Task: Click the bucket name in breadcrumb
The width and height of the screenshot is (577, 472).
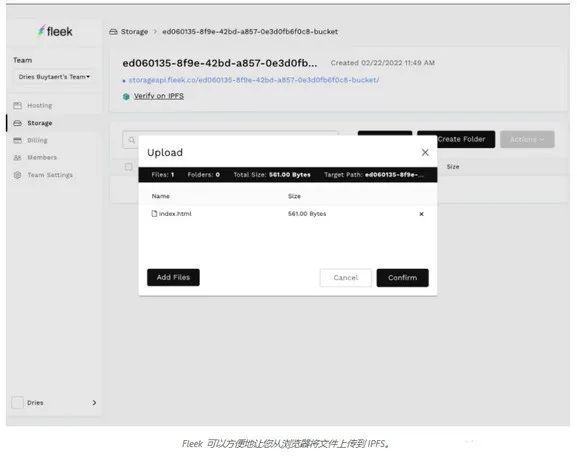Action: [250, 32]
